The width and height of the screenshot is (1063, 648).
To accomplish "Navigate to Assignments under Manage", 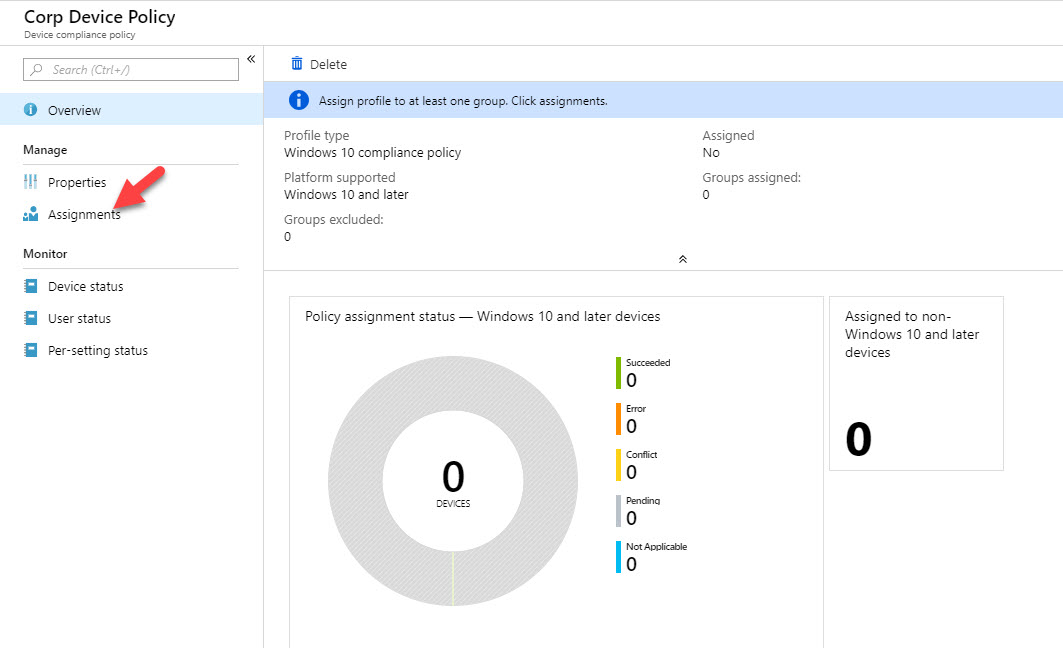I will pyautogui.click(x=82, y=214).
